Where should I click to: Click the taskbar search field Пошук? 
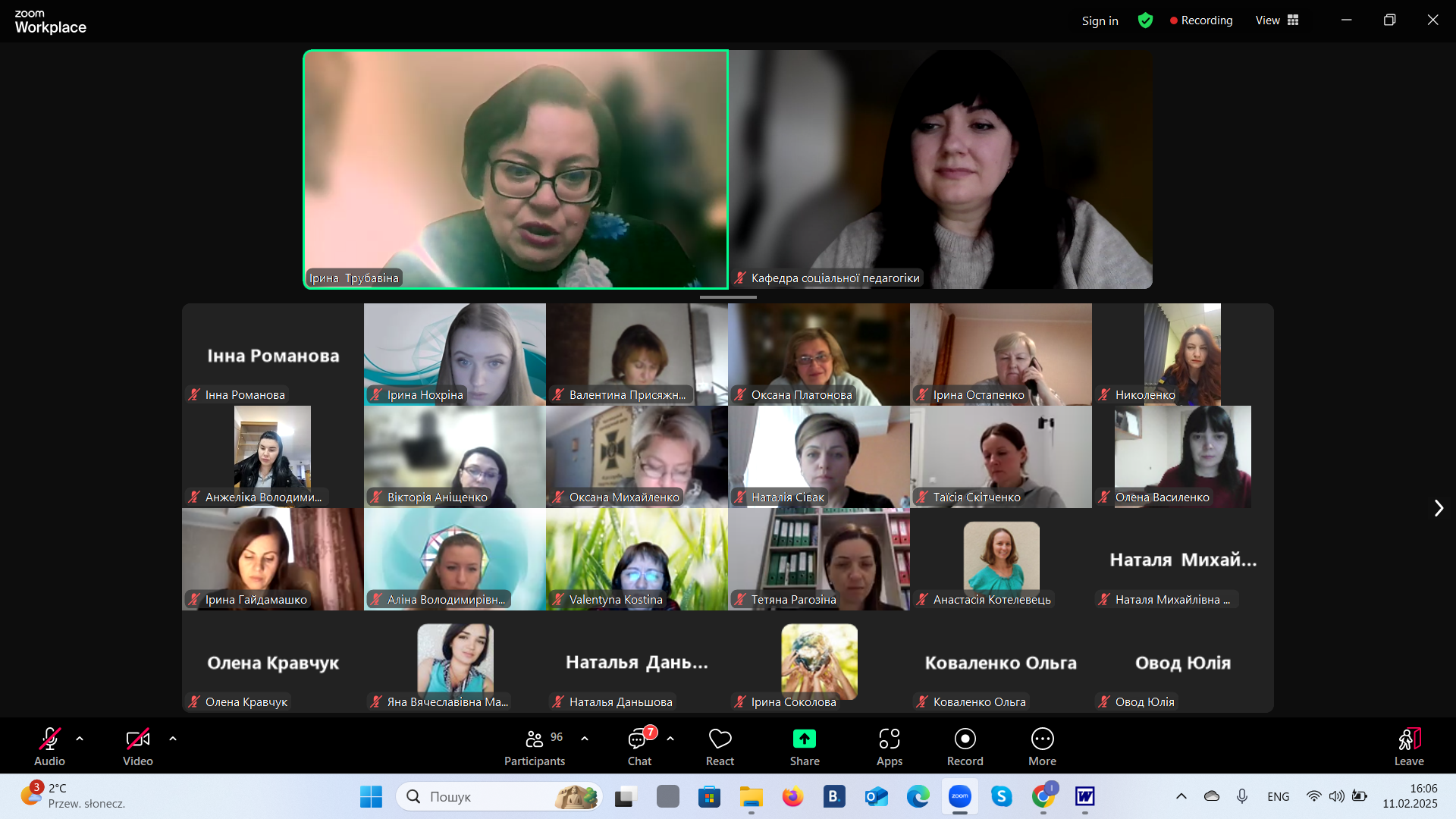[x=499, y=796]
